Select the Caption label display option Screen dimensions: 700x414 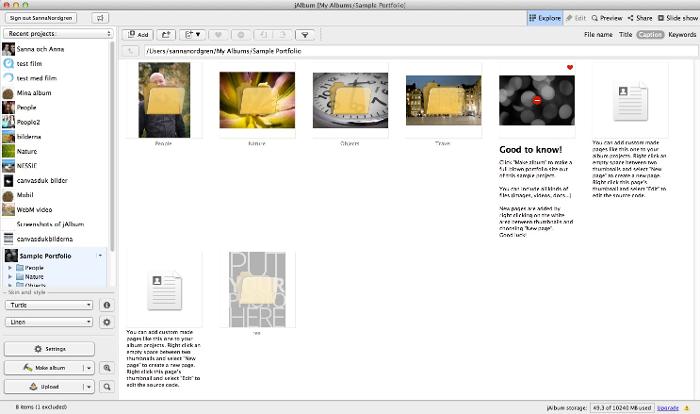[x=650, y=34]
